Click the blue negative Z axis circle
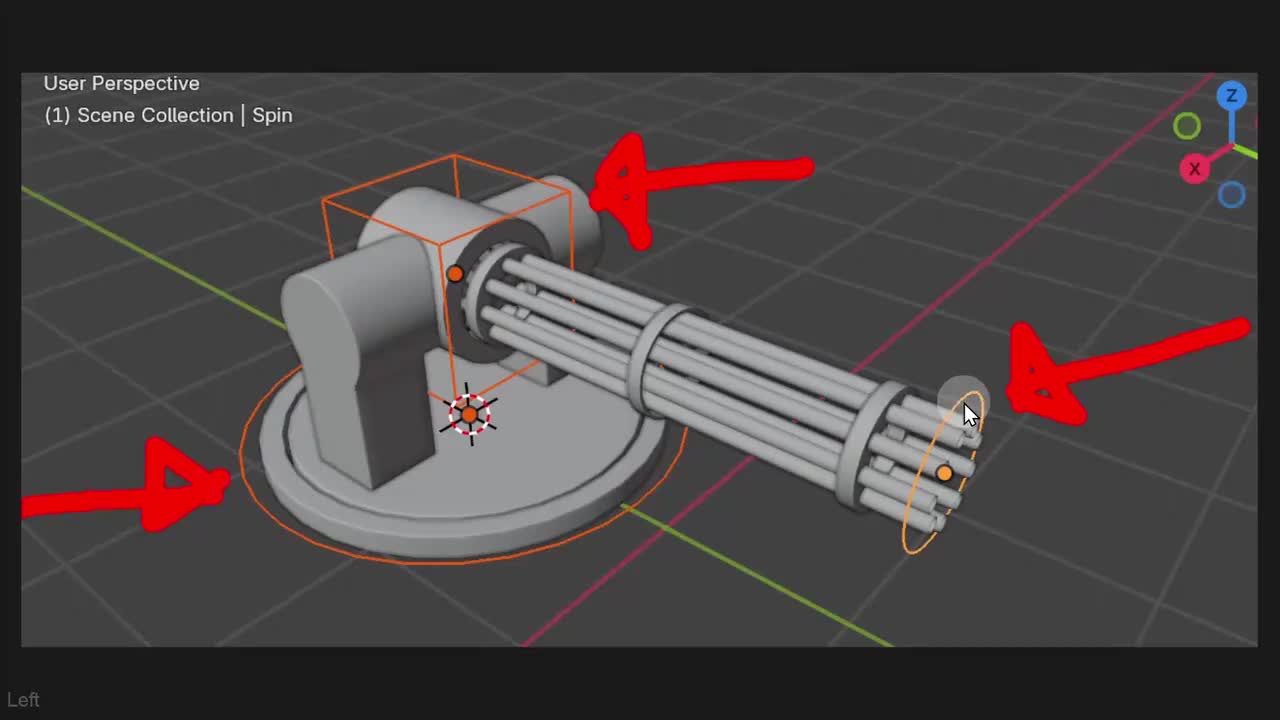The image size is (1280, 720). coord(1231,194)
